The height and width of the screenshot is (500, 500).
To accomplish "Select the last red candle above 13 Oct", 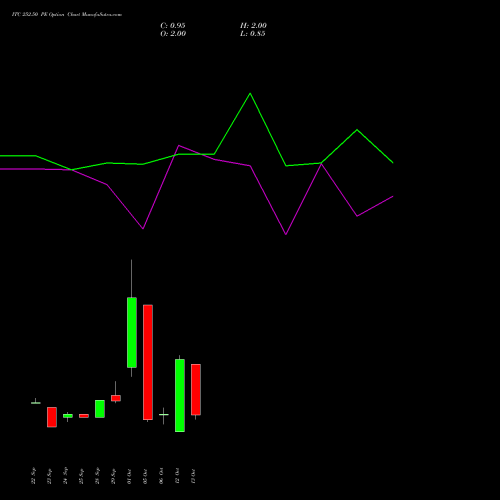I will (x=196, y=389).
